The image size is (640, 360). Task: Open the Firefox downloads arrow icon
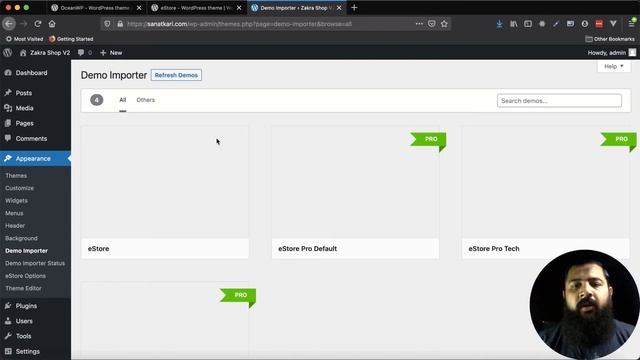[x=499, y=24]
